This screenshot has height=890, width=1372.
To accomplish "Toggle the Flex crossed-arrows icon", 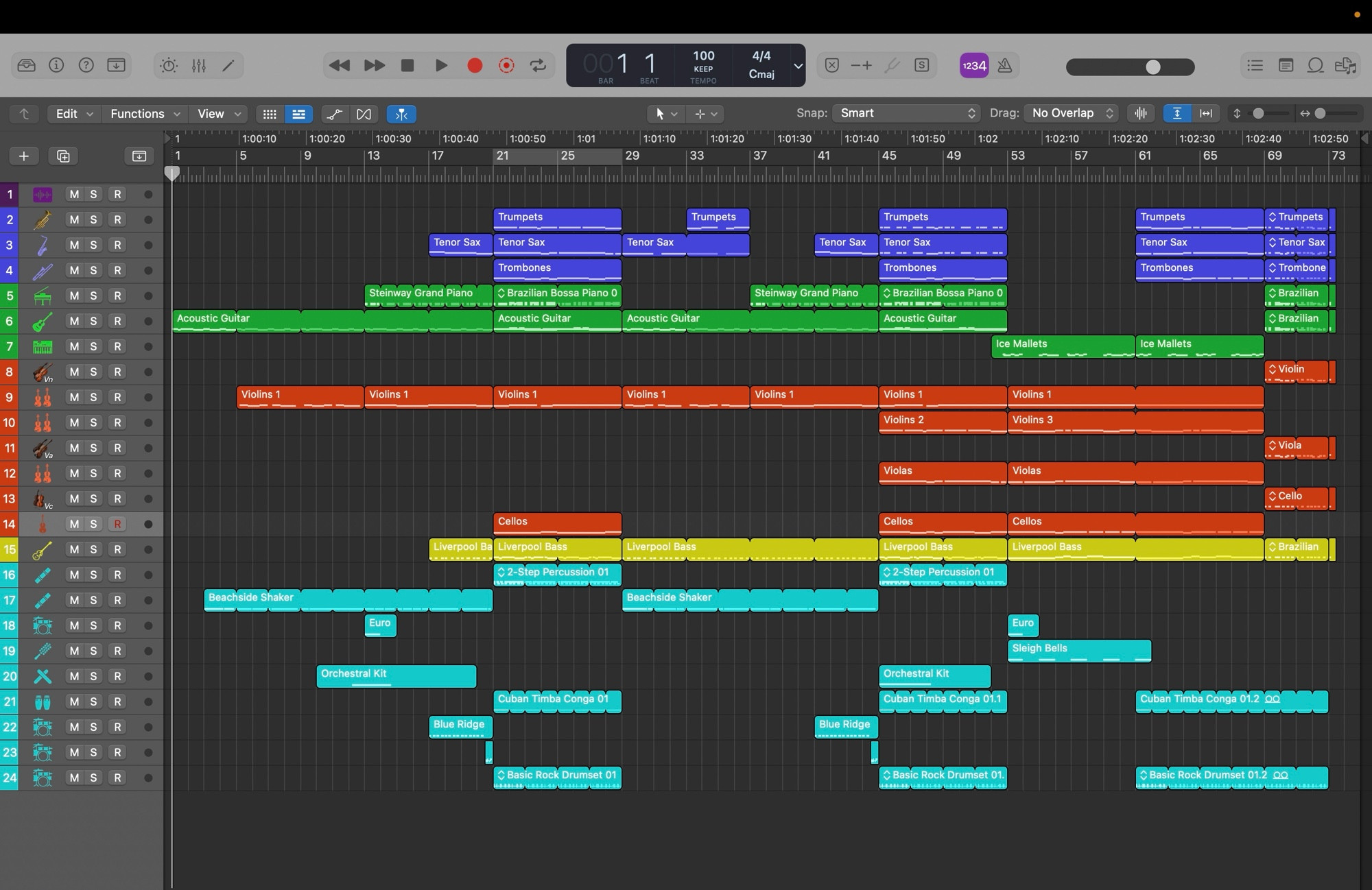I will pos(364,114).
